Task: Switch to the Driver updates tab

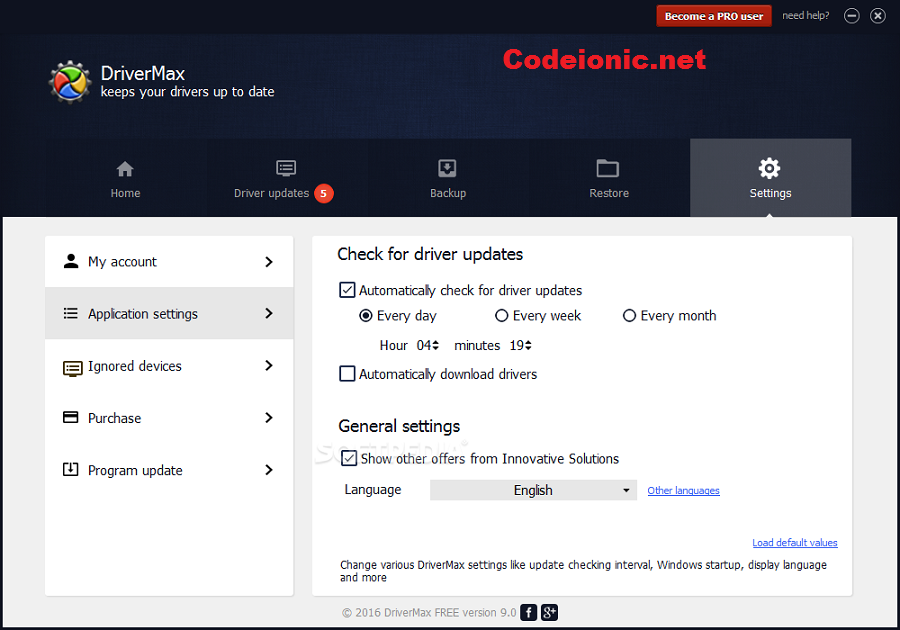Action: [x=286, y=178]
